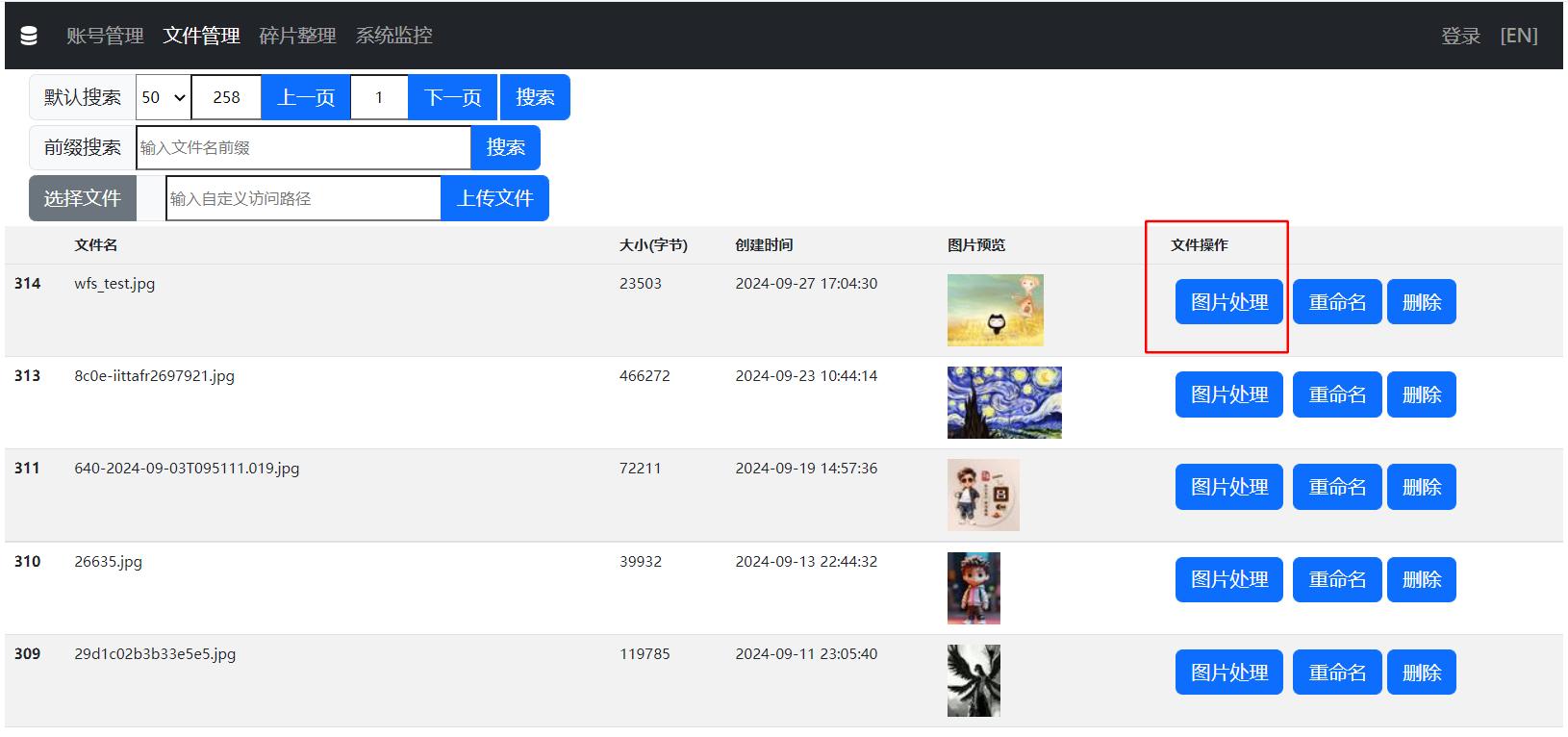
Task: Open wfs_test.jpg preview thumbnail
Action: pyautogui.click(x=995, y=310)
